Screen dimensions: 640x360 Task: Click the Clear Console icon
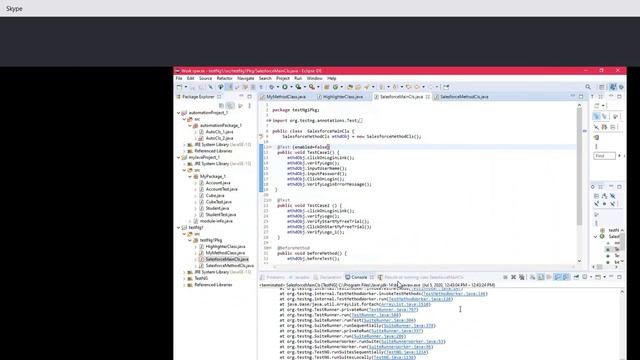533,277
